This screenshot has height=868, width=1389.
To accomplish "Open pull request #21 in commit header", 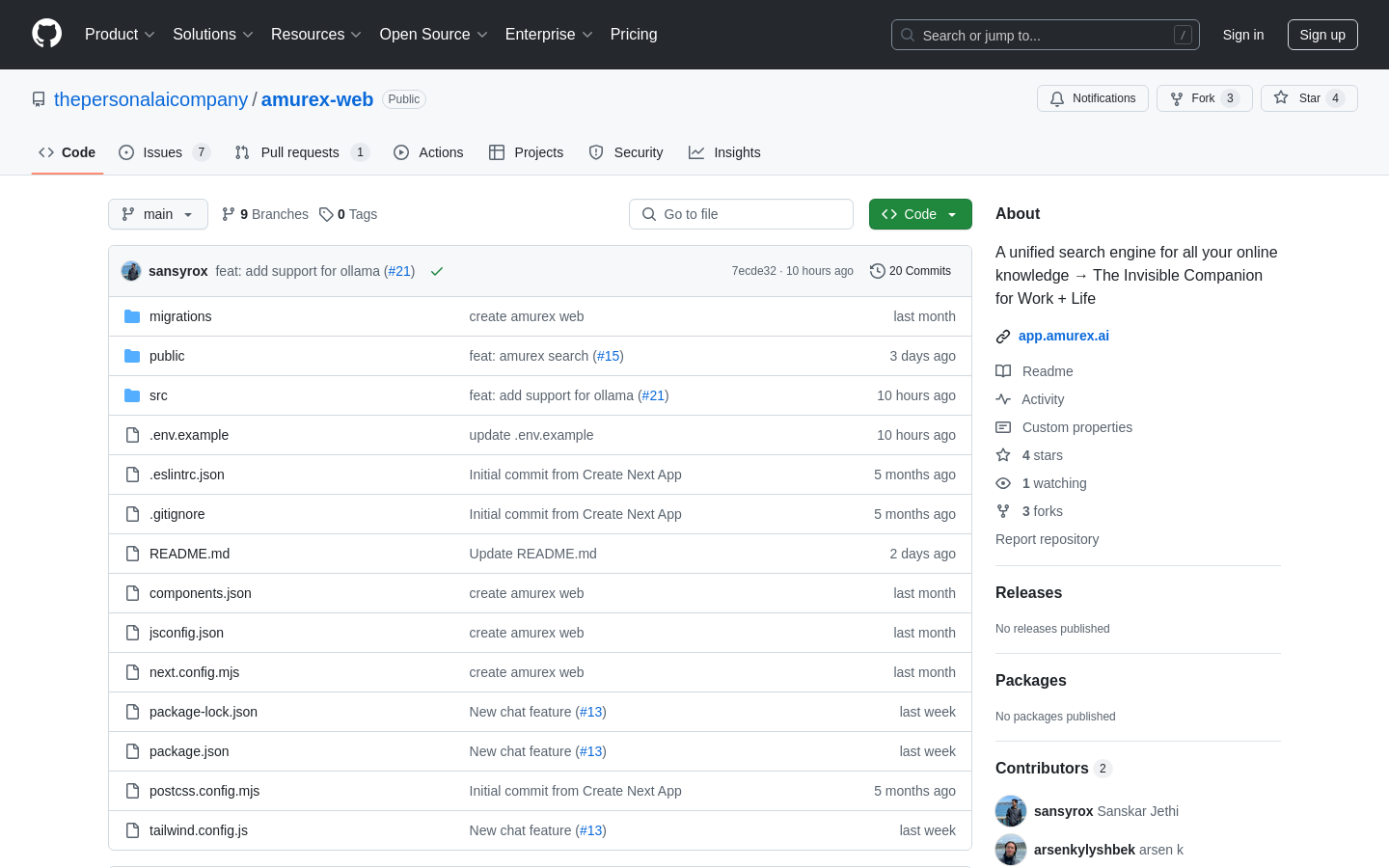I will pyautogui.click(x=399, y=271).
